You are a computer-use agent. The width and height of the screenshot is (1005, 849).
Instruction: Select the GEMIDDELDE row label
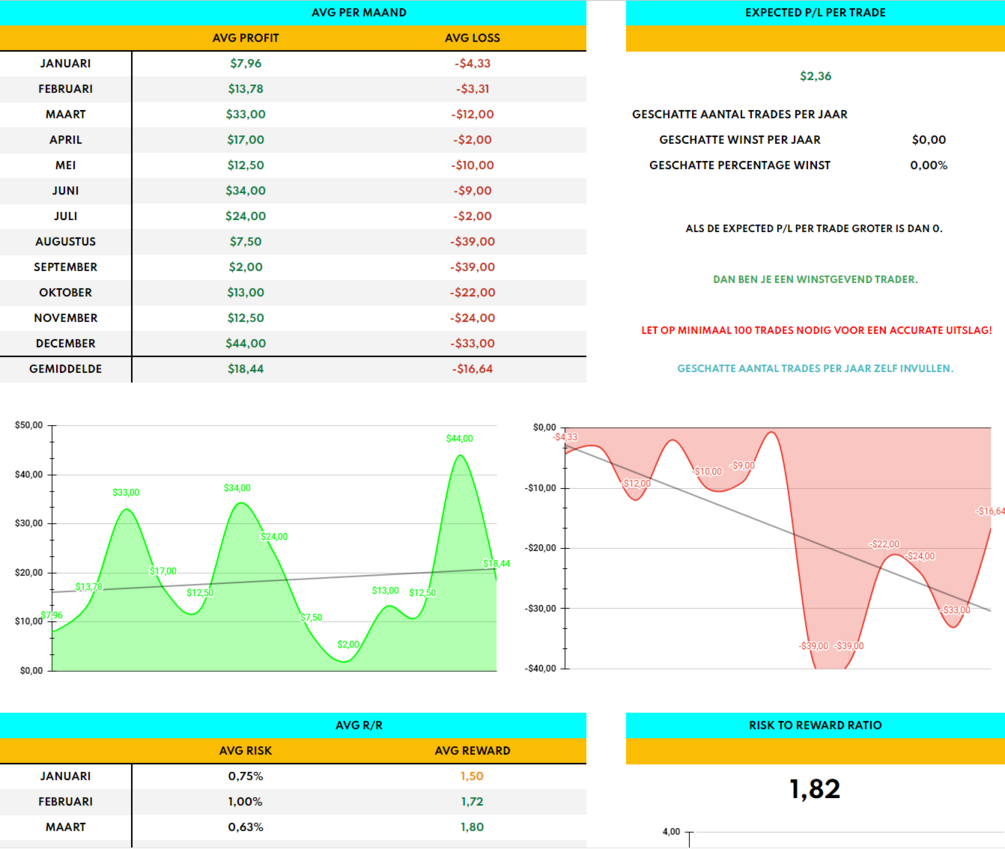[65, 369]
